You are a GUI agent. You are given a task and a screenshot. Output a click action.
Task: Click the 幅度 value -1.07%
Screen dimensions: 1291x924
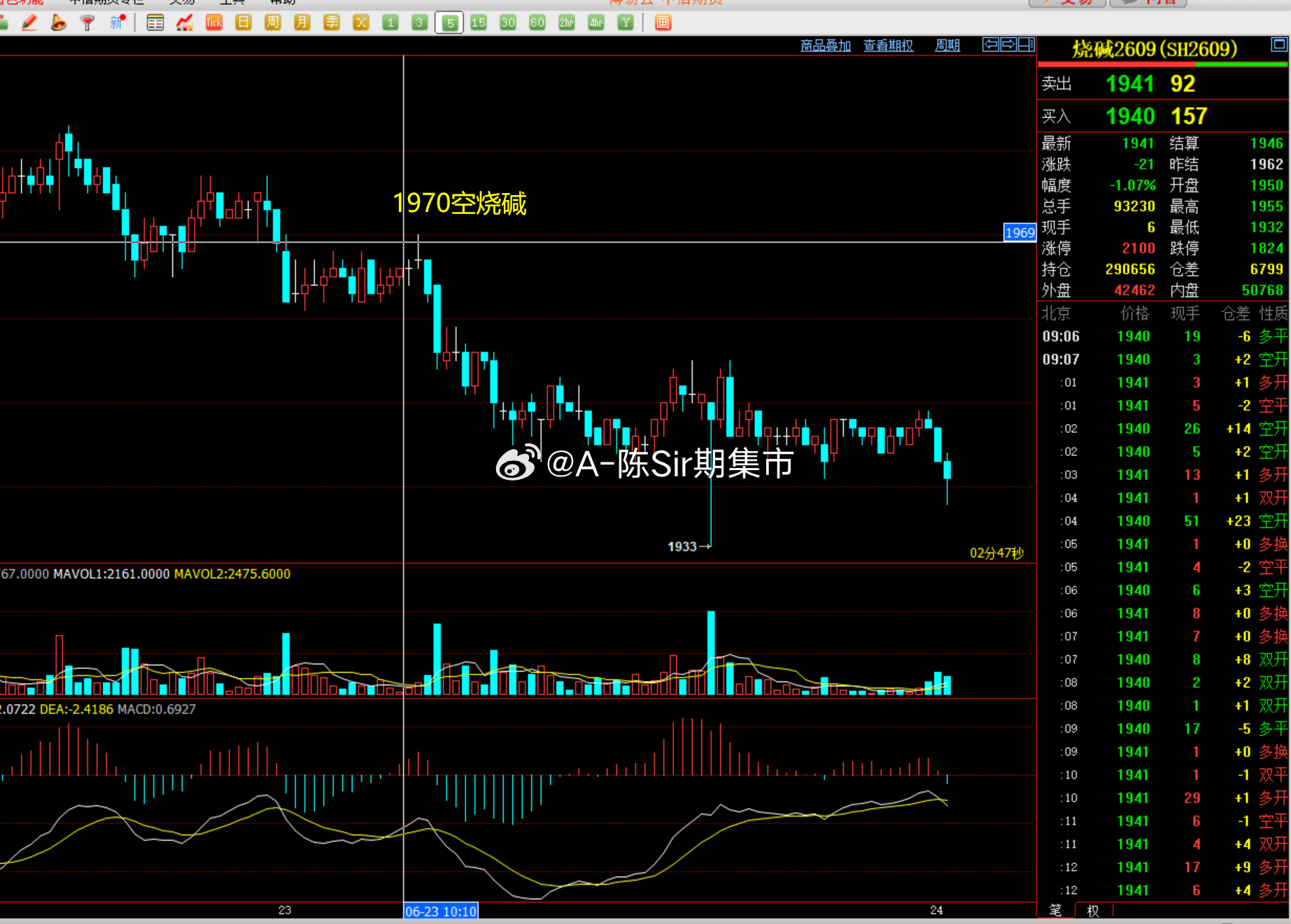(x=1133, y=185)
